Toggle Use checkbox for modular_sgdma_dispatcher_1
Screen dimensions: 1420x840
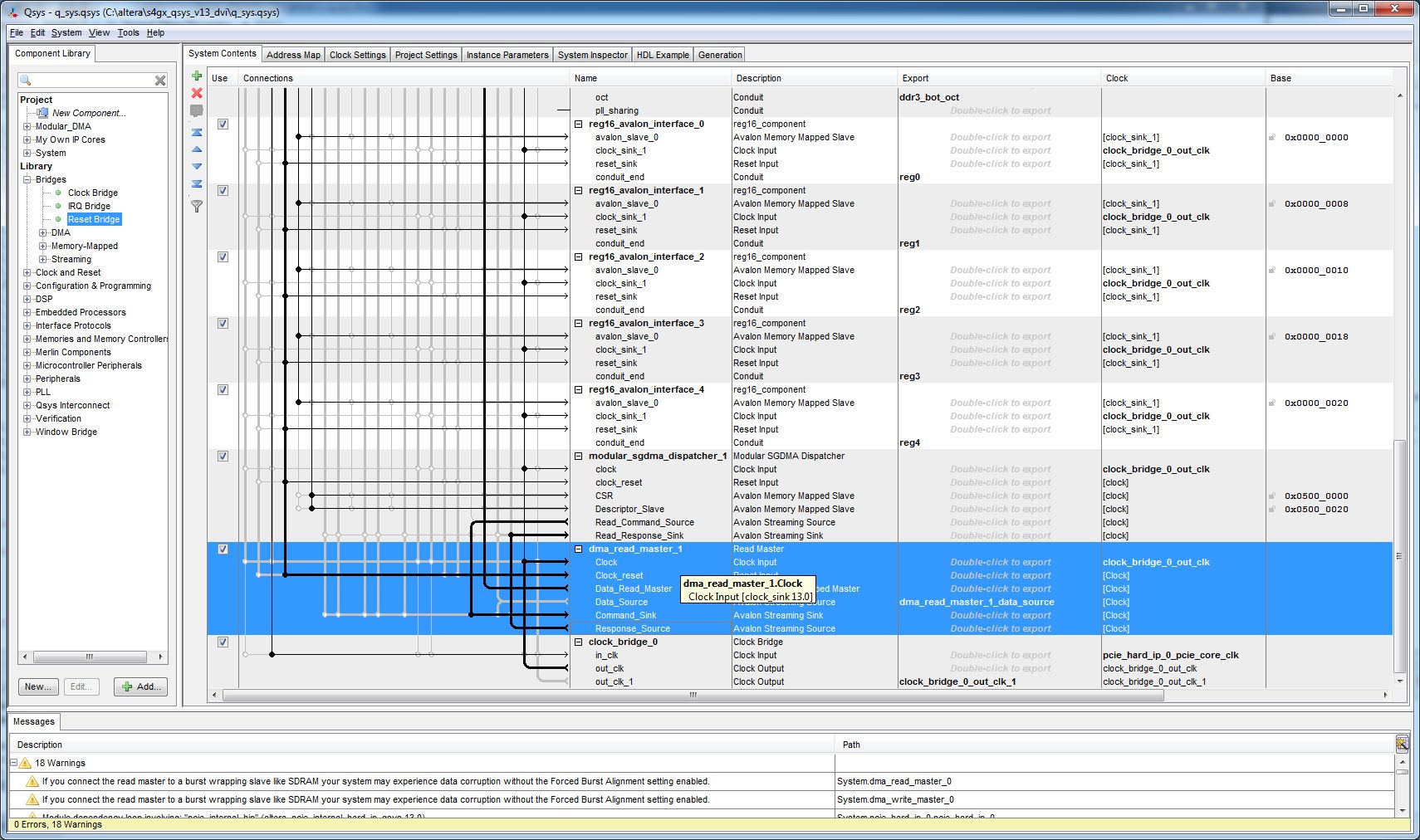click(223, 457)
